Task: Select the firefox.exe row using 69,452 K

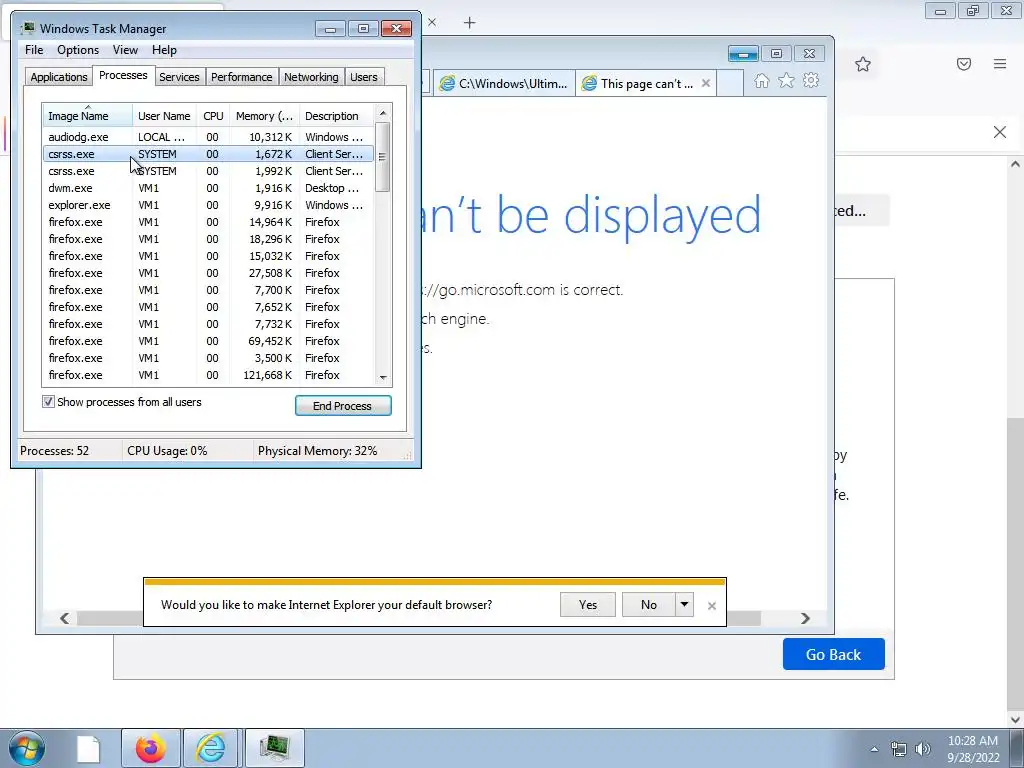Action: pyautogui.click(x=208, y=341)
